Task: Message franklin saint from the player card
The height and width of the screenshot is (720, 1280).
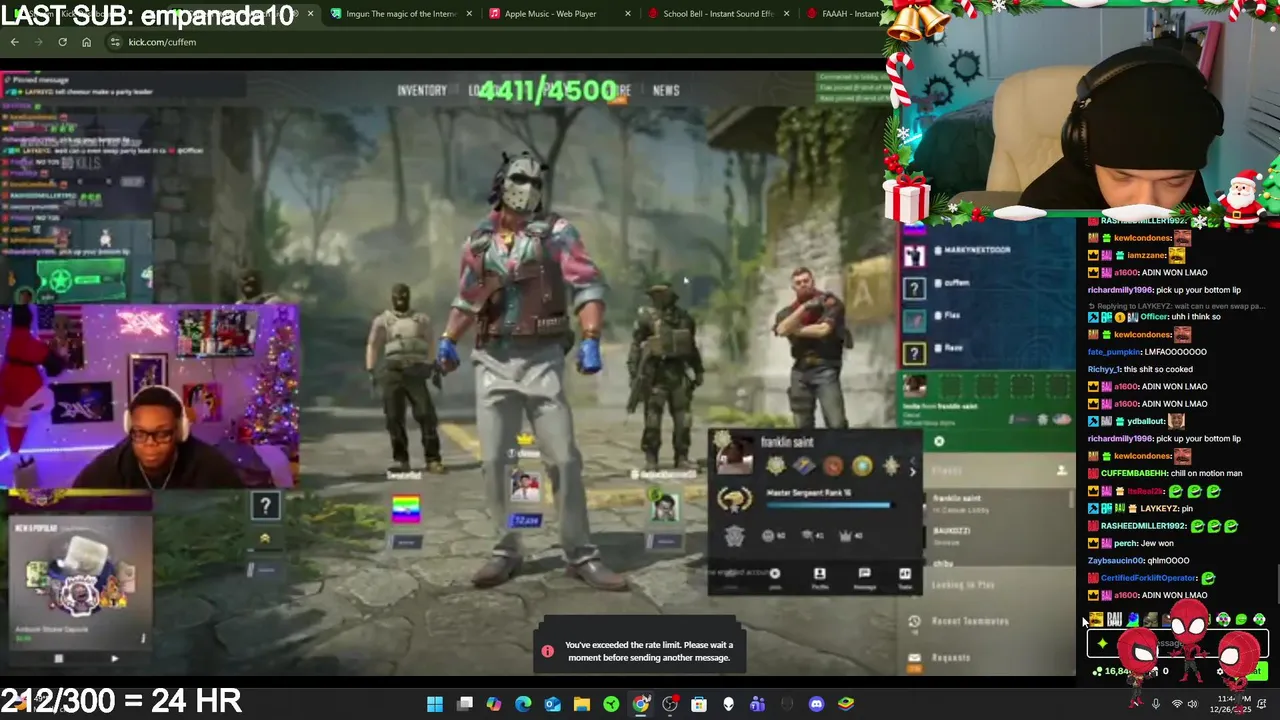Action: tap(864, 577)
